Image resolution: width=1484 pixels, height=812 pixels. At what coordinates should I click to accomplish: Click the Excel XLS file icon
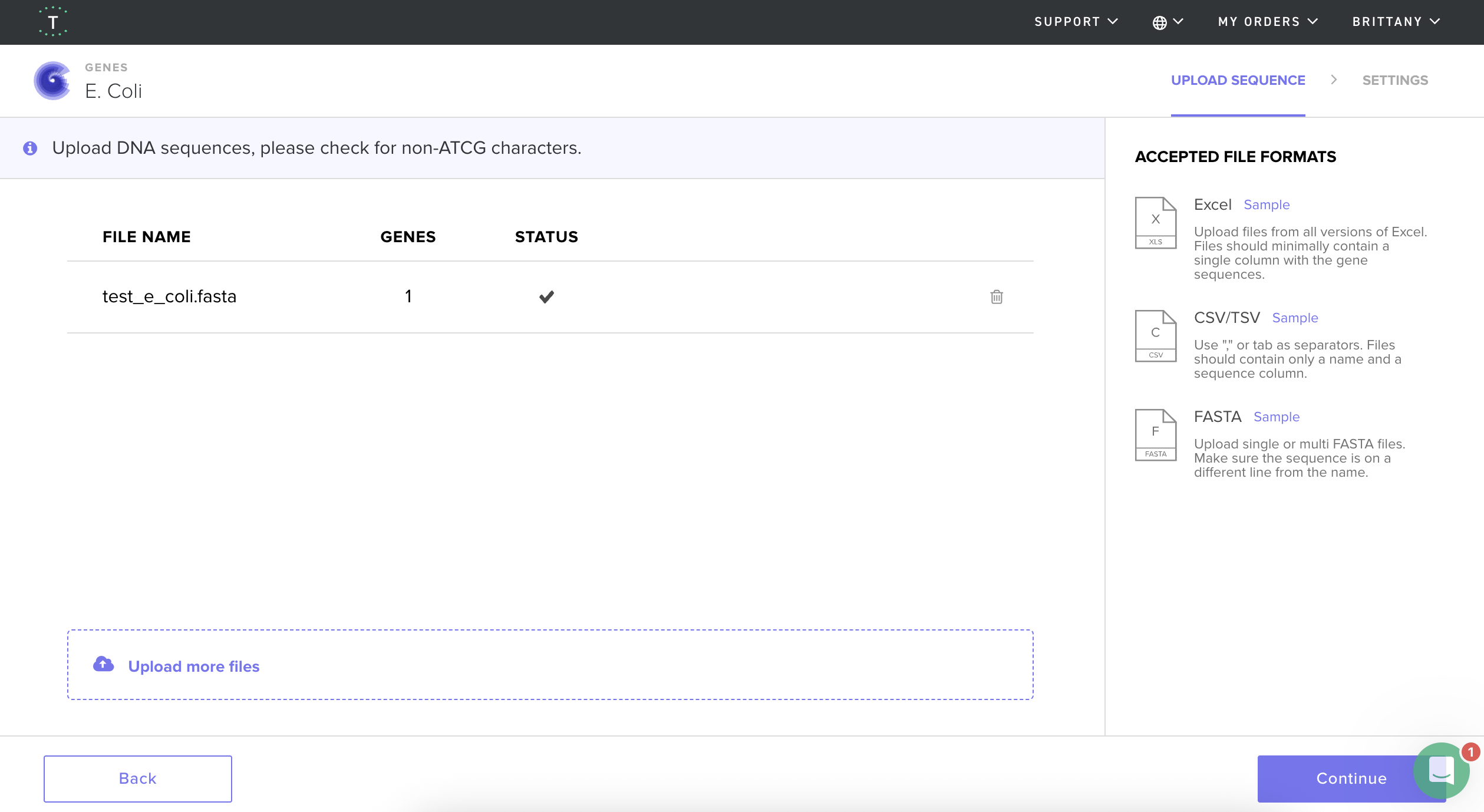point(1155,223)
